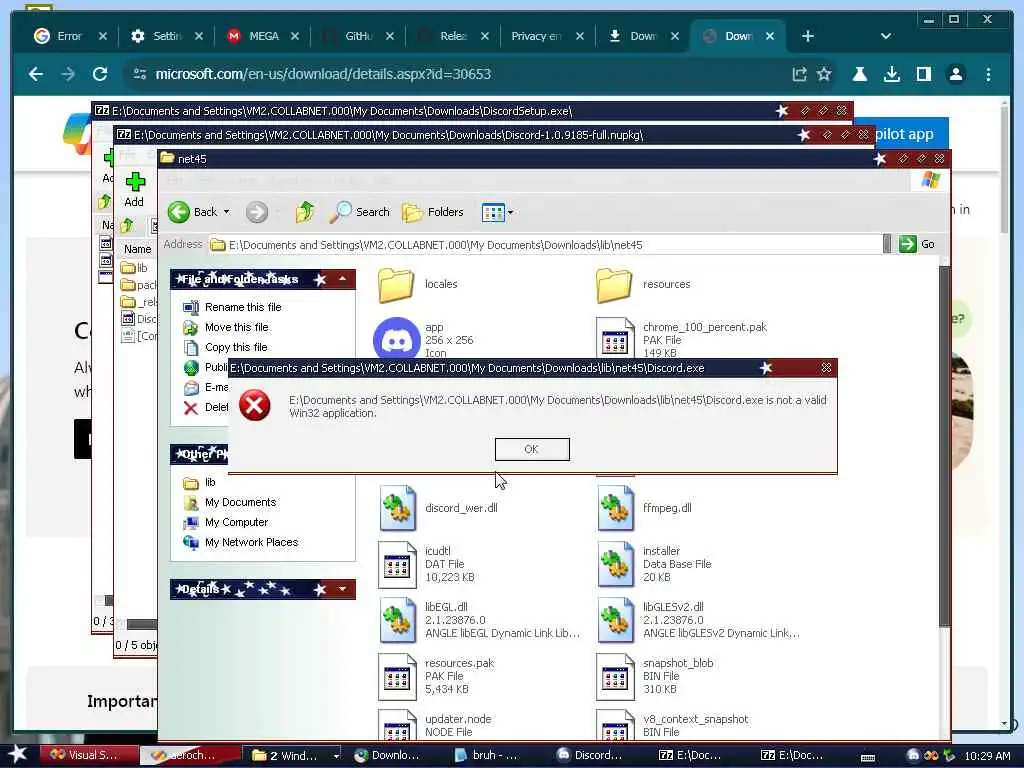Open My Network Places link

251,543
